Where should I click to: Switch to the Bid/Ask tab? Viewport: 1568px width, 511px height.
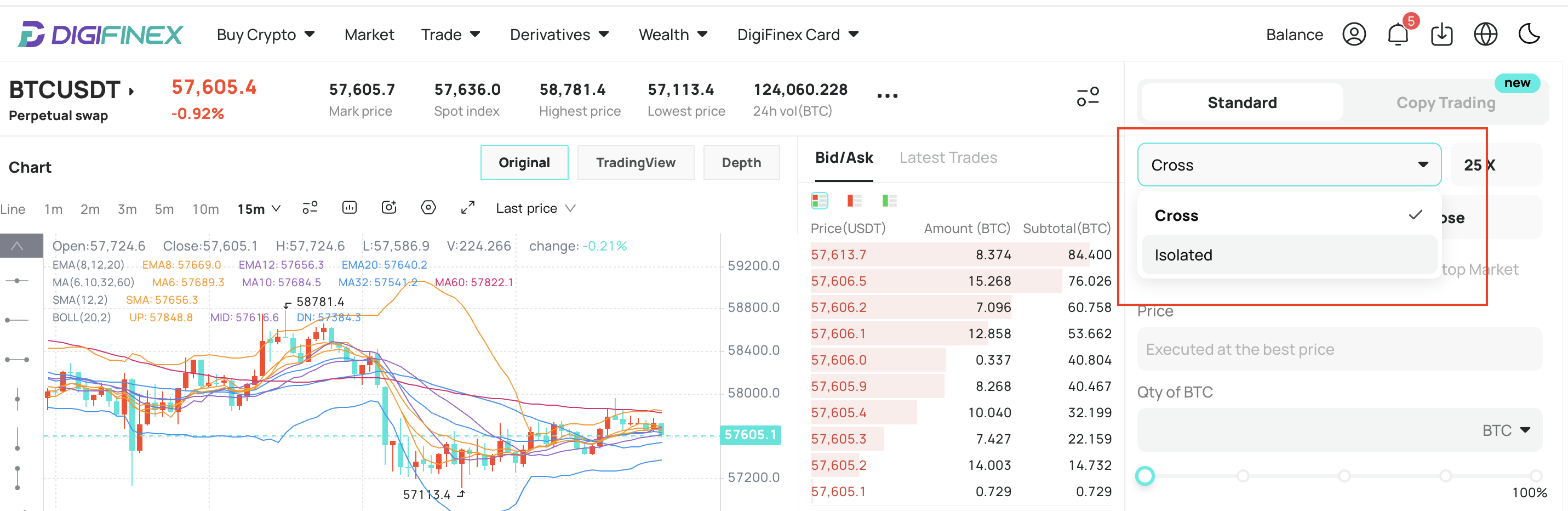(844, 158)
